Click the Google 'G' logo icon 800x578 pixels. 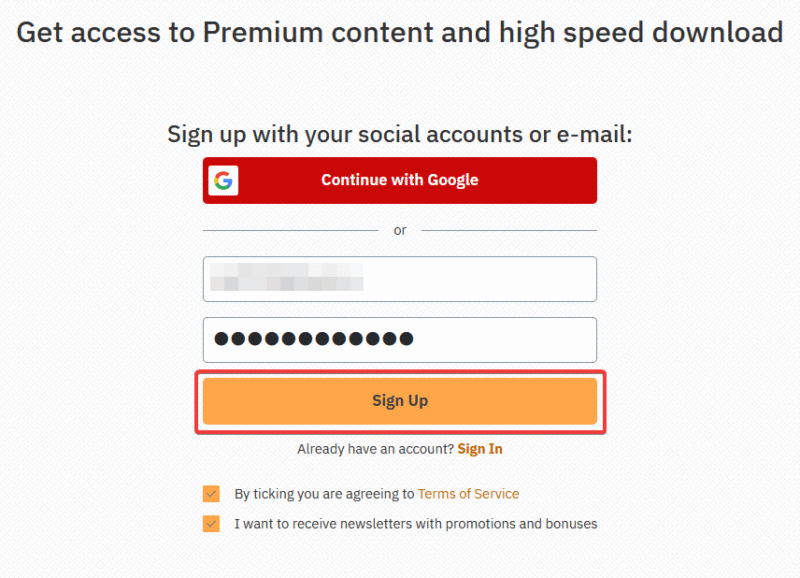pos(223,181)
